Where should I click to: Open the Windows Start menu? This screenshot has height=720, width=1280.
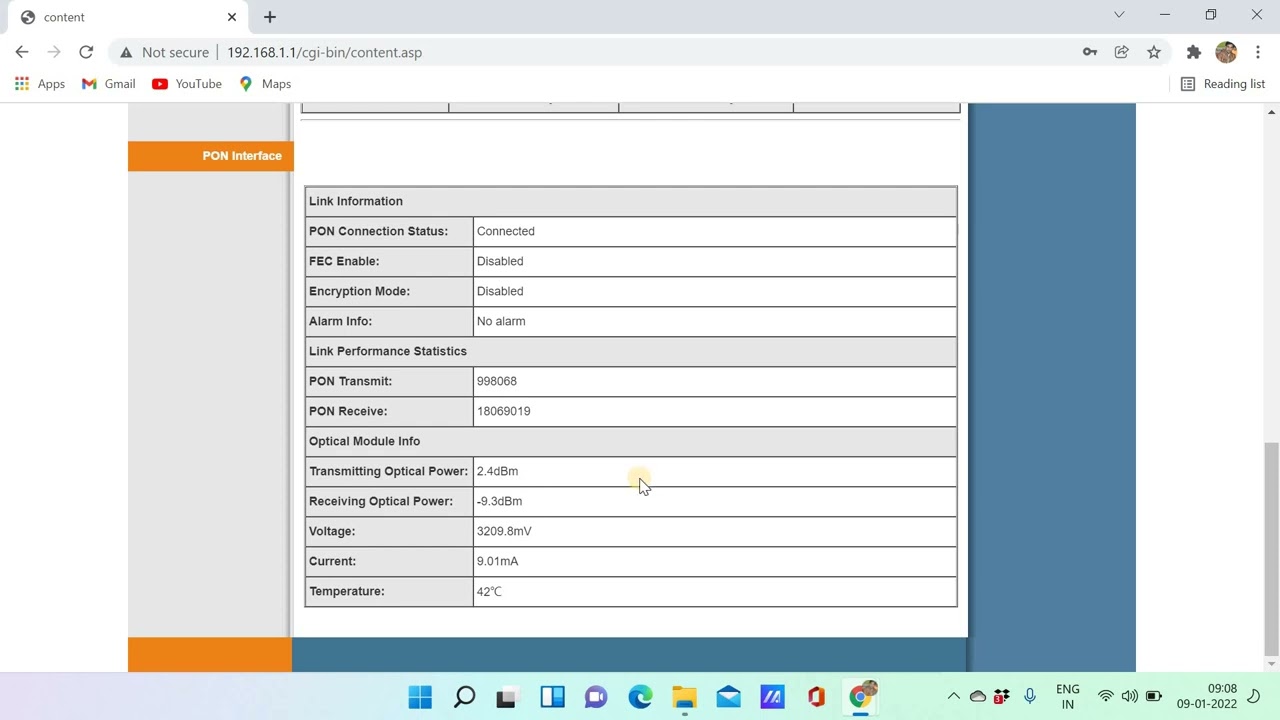(420, 697)
